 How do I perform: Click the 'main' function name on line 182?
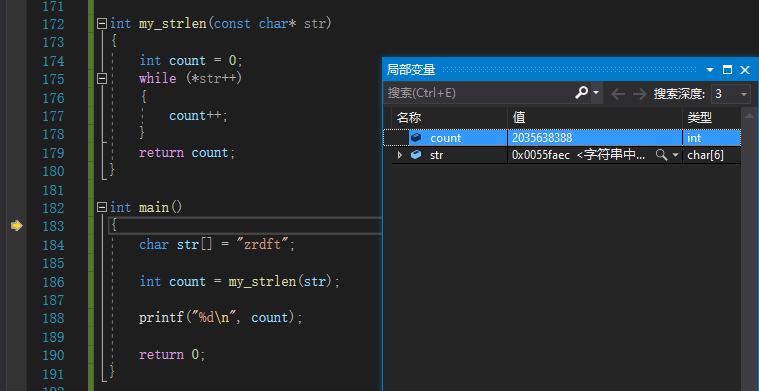[x=154, y=208]
